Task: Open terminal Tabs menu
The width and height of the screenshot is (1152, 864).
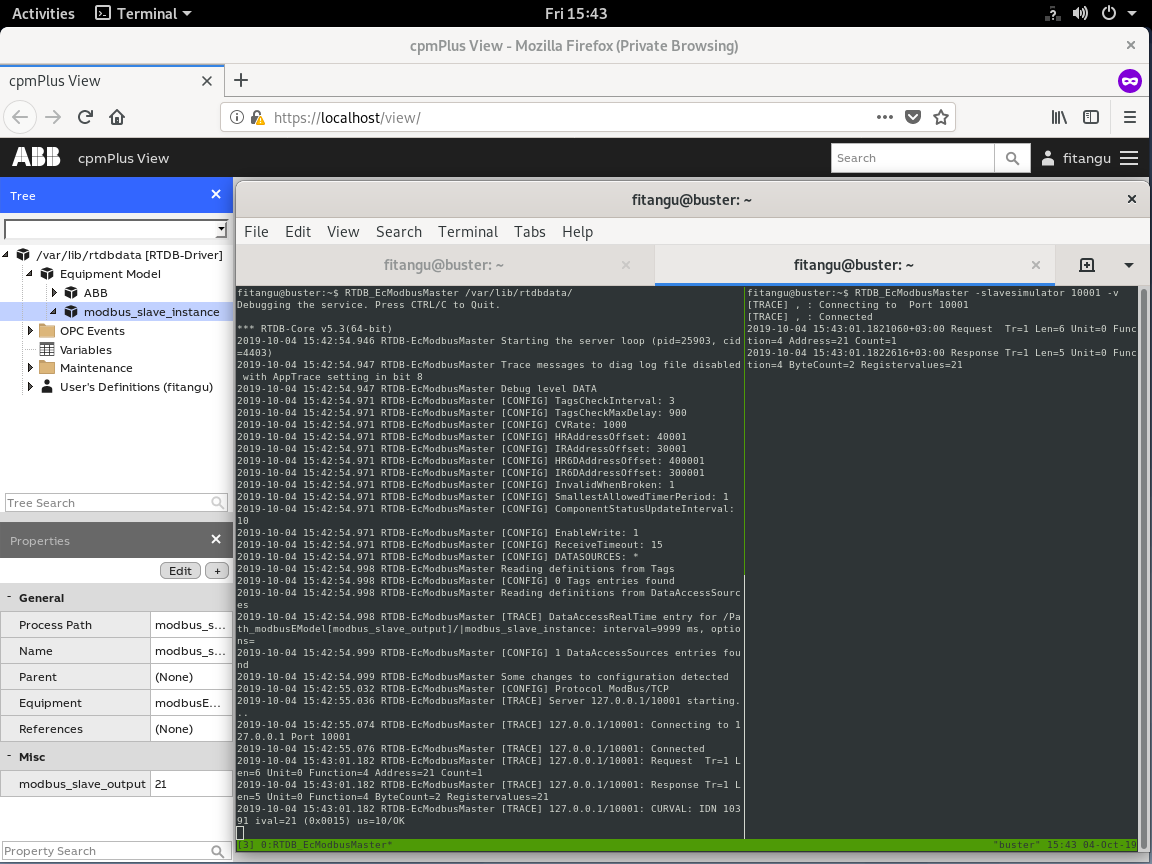Action: click(x=530, y=231)
